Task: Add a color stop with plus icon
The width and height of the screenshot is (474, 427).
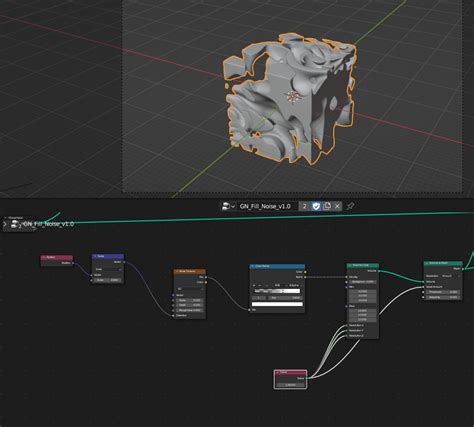Action: (254, 285)
